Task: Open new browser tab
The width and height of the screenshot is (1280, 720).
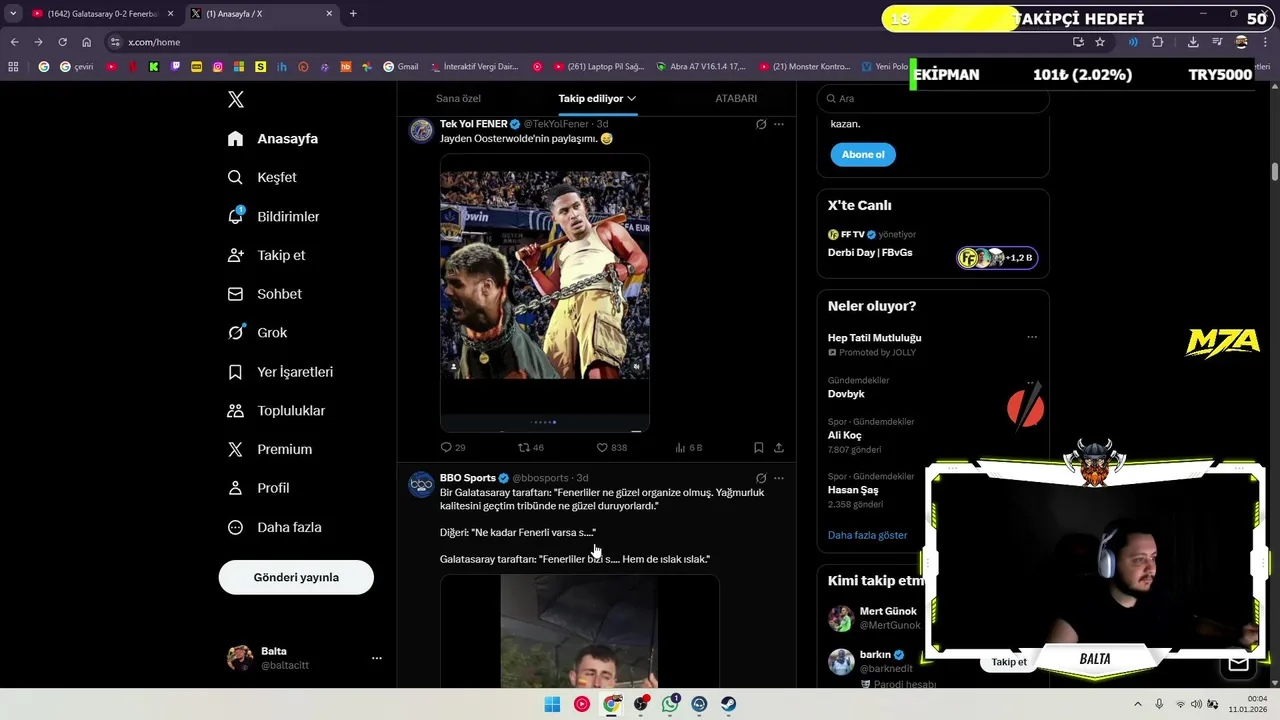Action: click(353, 14)
